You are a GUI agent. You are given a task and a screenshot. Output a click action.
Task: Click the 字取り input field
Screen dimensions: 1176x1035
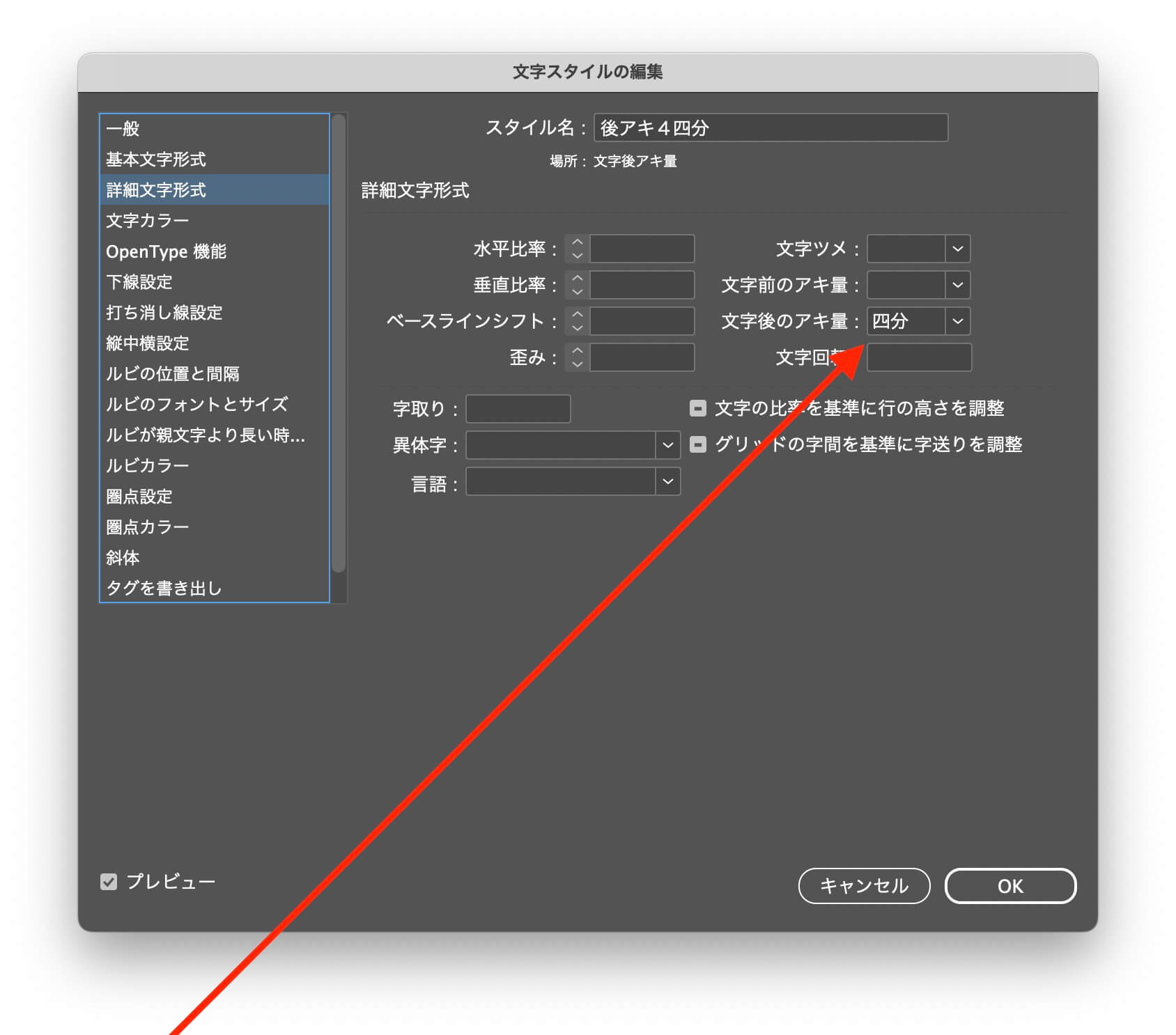coord(518,409)
